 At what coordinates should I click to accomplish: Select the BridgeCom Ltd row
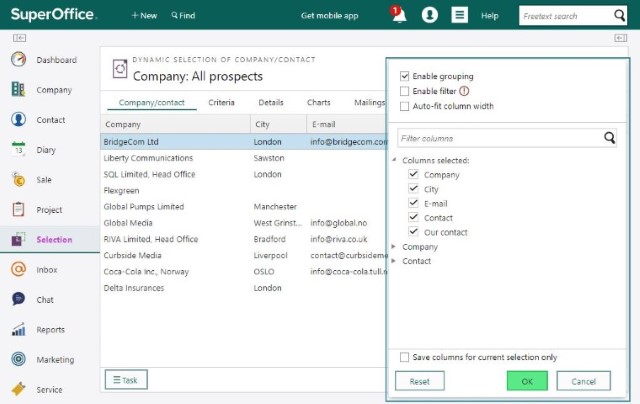point(243,142)
